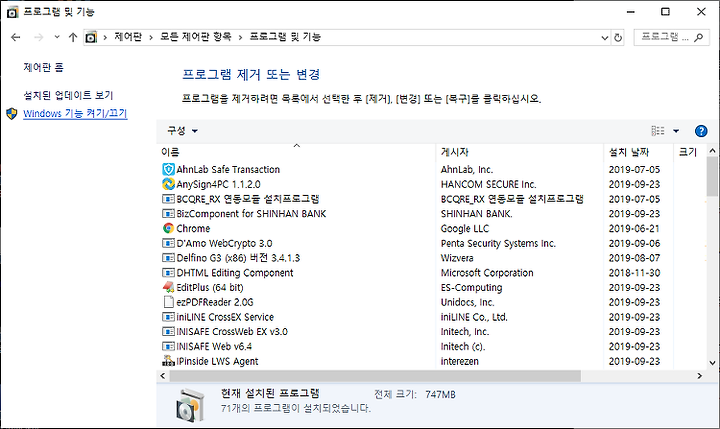
Task: Click the view options layout icon
Action: 658,131
